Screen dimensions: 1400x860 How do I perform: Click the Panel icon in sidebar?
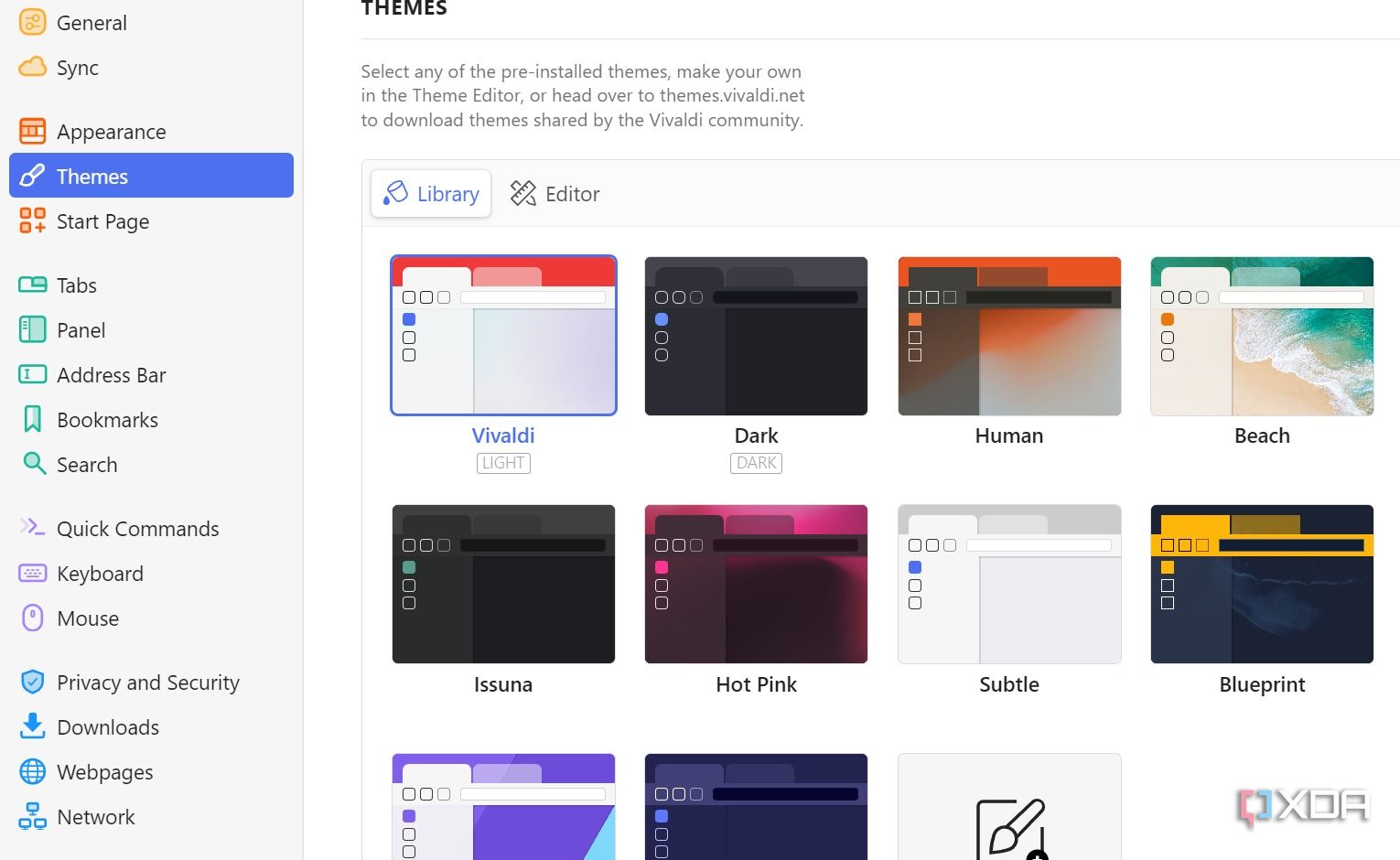33,329
